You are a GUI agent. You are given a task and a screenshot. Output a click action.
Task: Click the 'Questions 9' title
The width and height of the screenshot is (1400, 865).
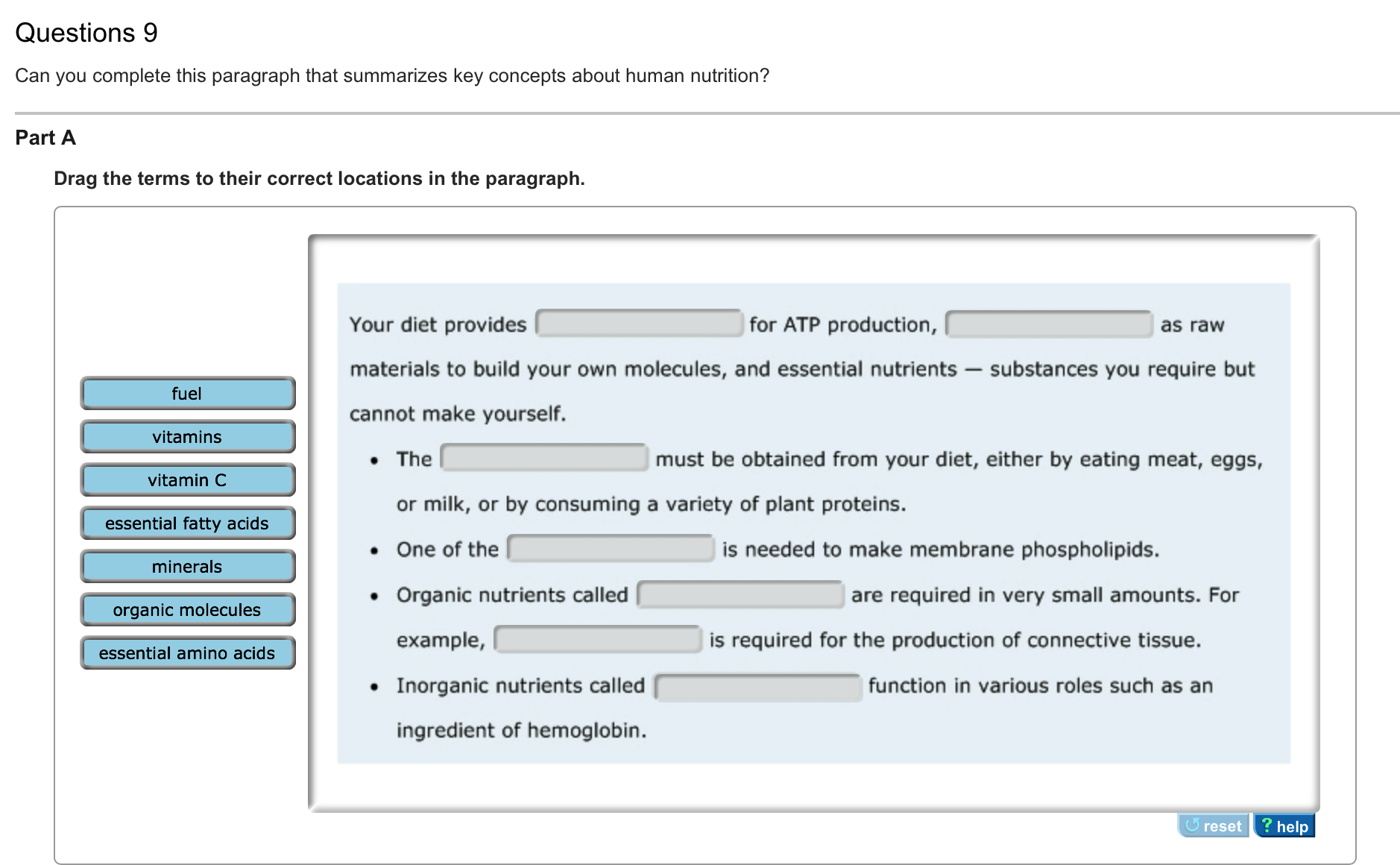86,33
